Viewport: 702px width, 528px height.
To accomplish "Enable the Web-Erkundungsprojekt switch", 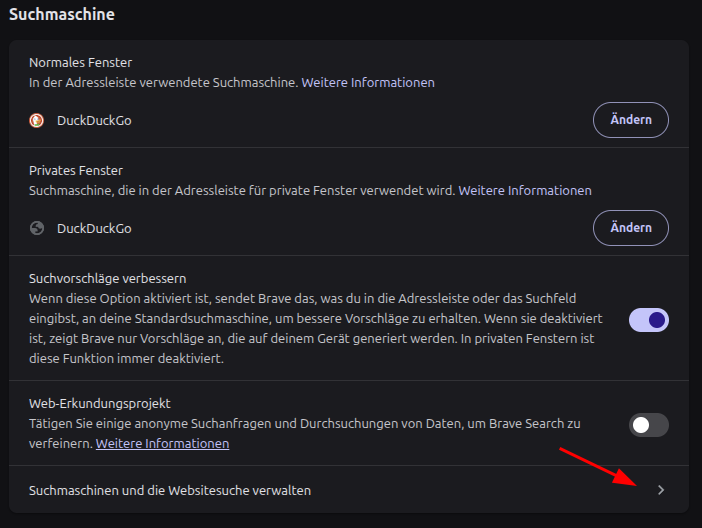I will [649, 425].
